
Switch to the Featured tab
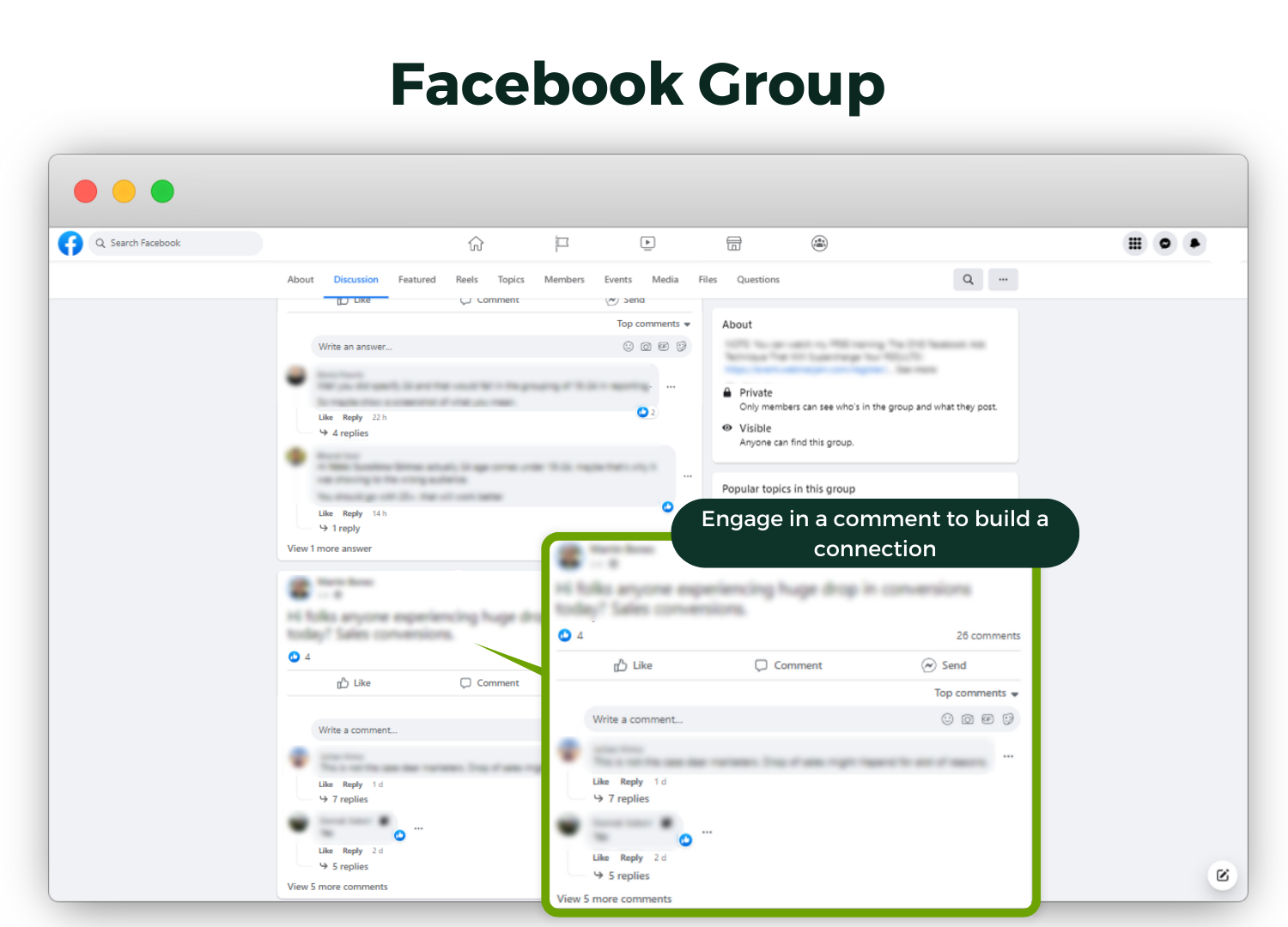pos(416,280)
